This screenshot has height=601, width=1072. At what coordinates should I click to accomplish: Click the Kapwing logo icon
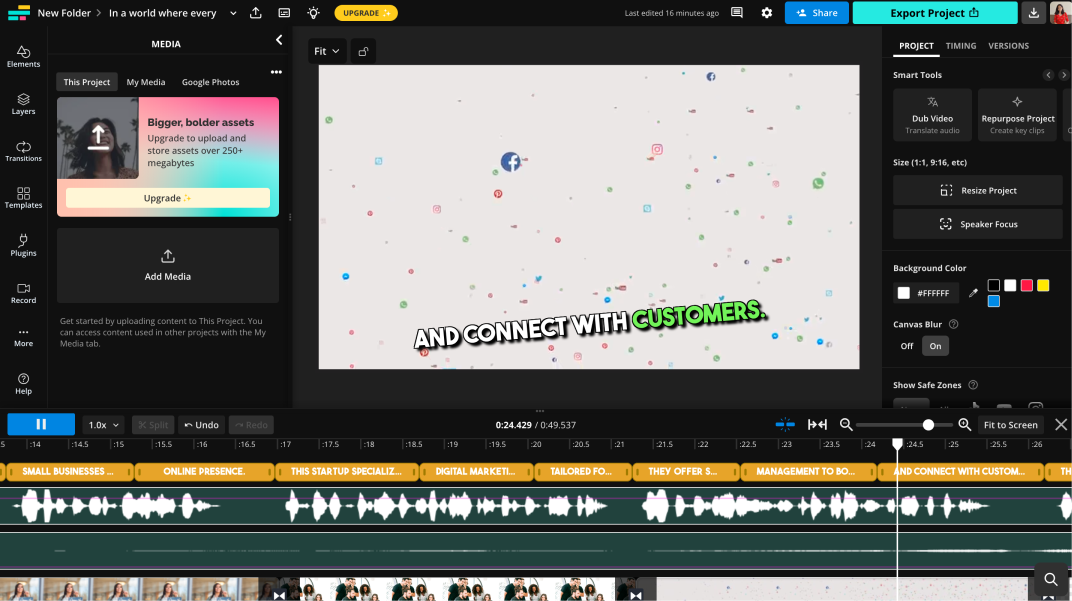coord(18,13)
